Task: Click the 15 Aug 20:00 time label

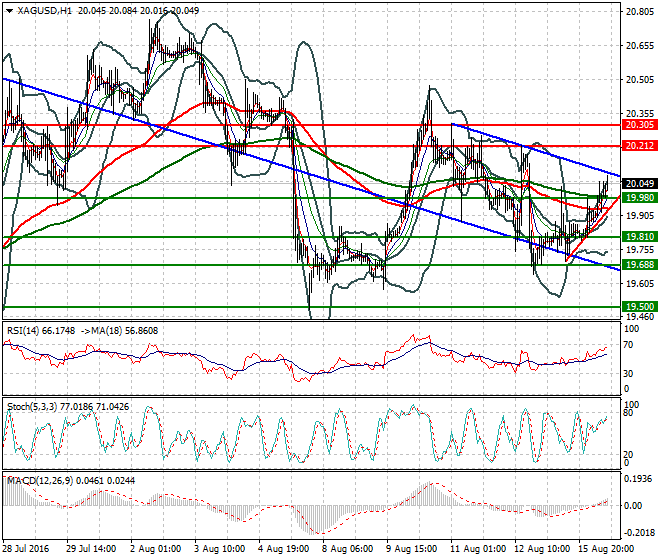Action: tap(606, 549)
